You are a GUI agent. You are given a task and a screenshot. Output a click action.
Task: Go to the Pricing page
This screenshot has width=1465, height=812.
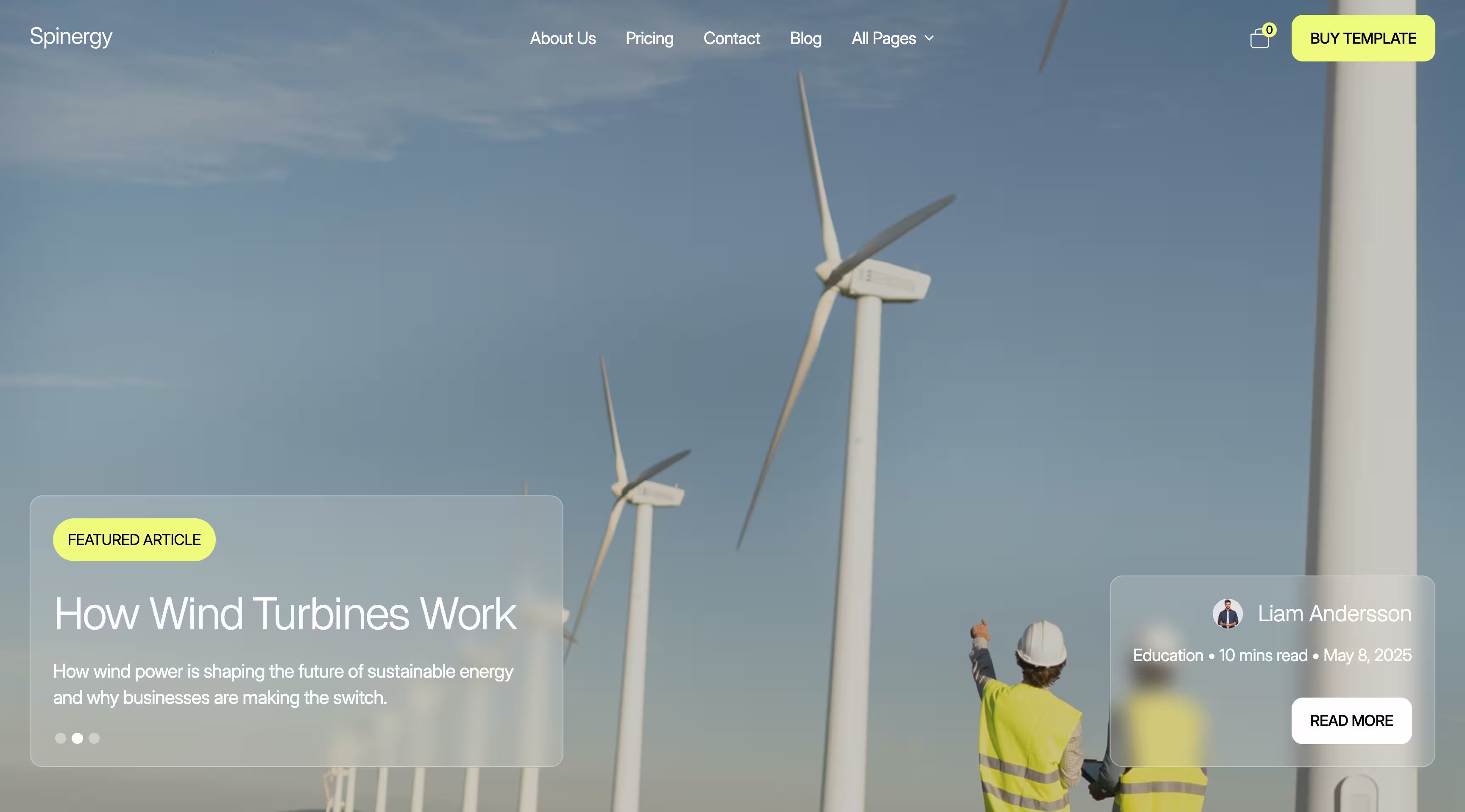[649, 39]
